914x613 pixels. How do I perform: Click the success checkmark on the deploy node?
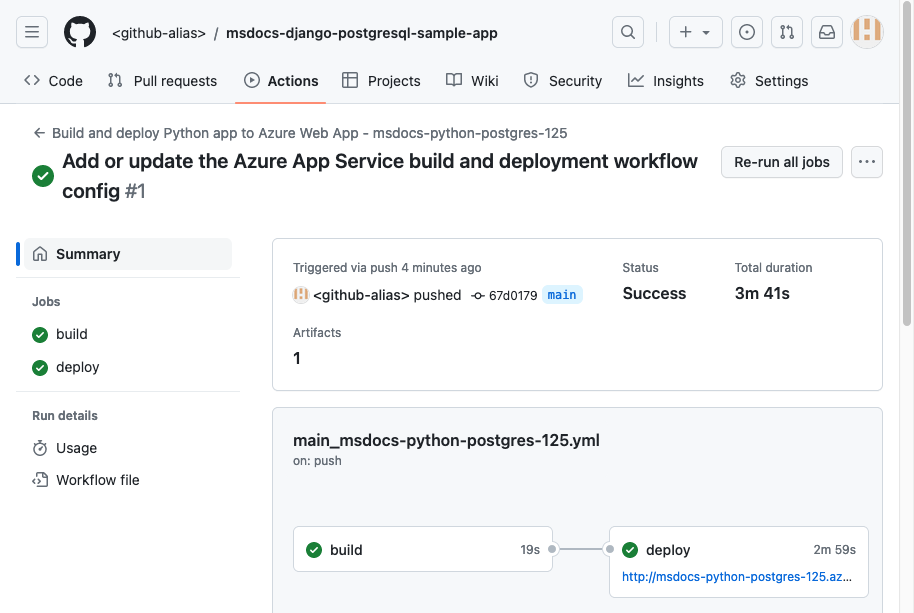630,549
